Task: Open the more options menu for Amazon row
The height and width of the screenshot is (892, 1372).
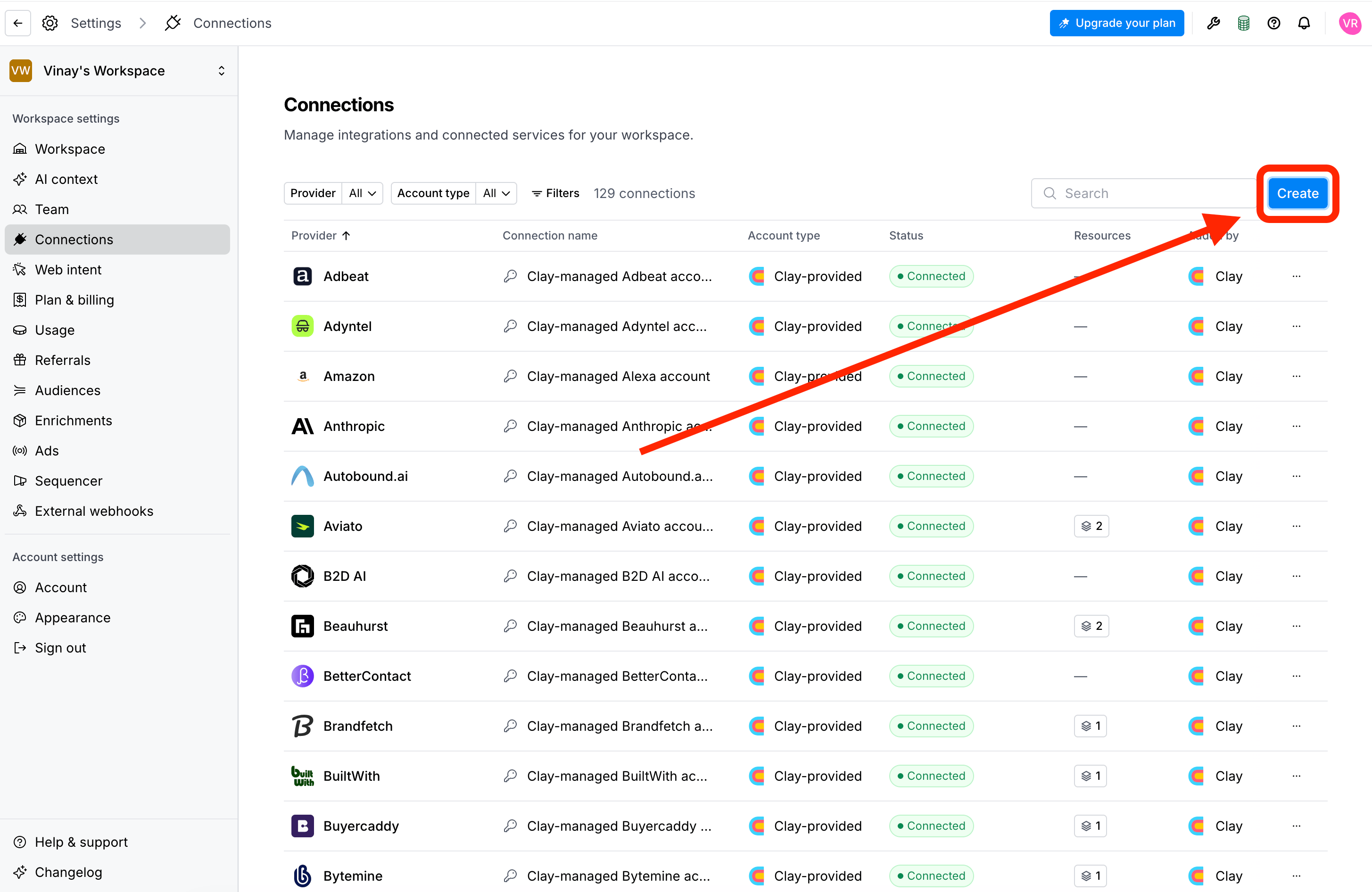Action: coord(1297,376)
